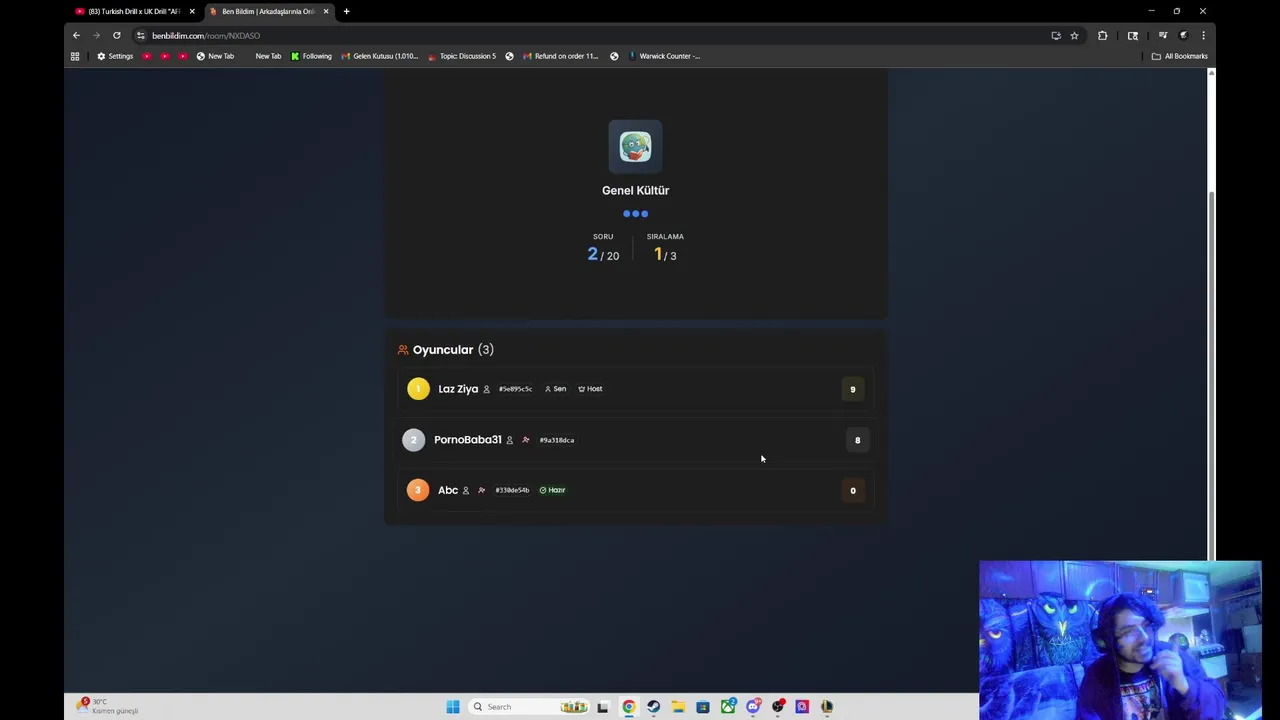Screen dimensions: 1280x720
Task: Click the Genel Kültür category icon
Action: tap(635, 147)
